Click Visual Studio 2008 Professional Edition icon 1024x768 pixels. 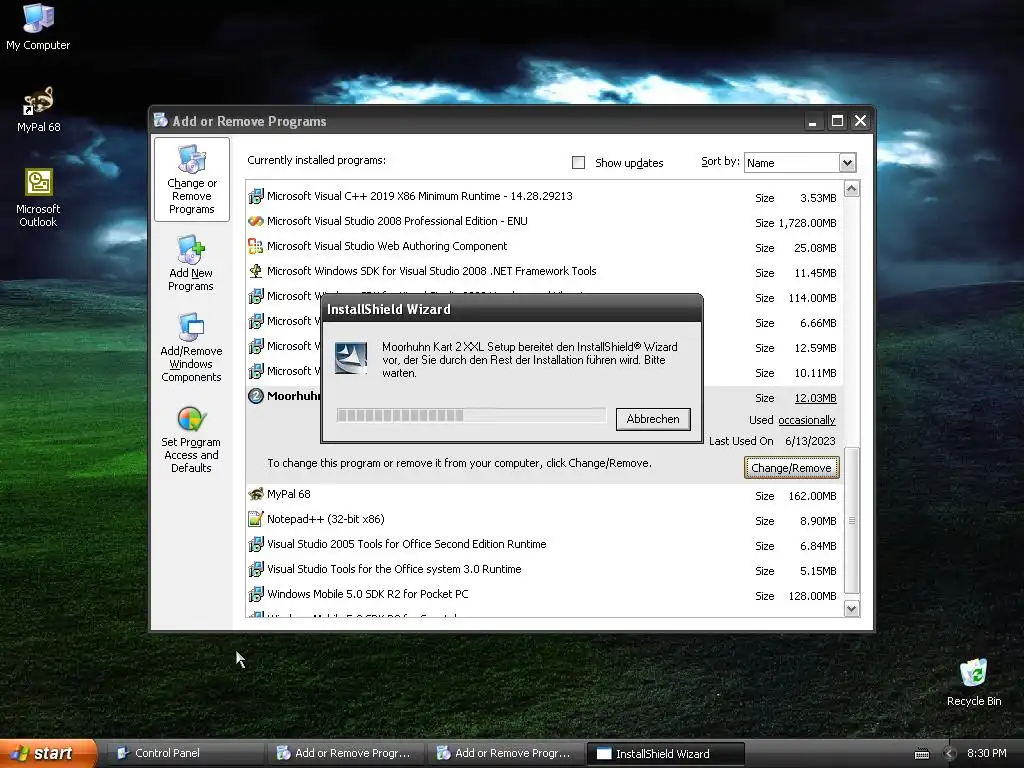[255, 221]
